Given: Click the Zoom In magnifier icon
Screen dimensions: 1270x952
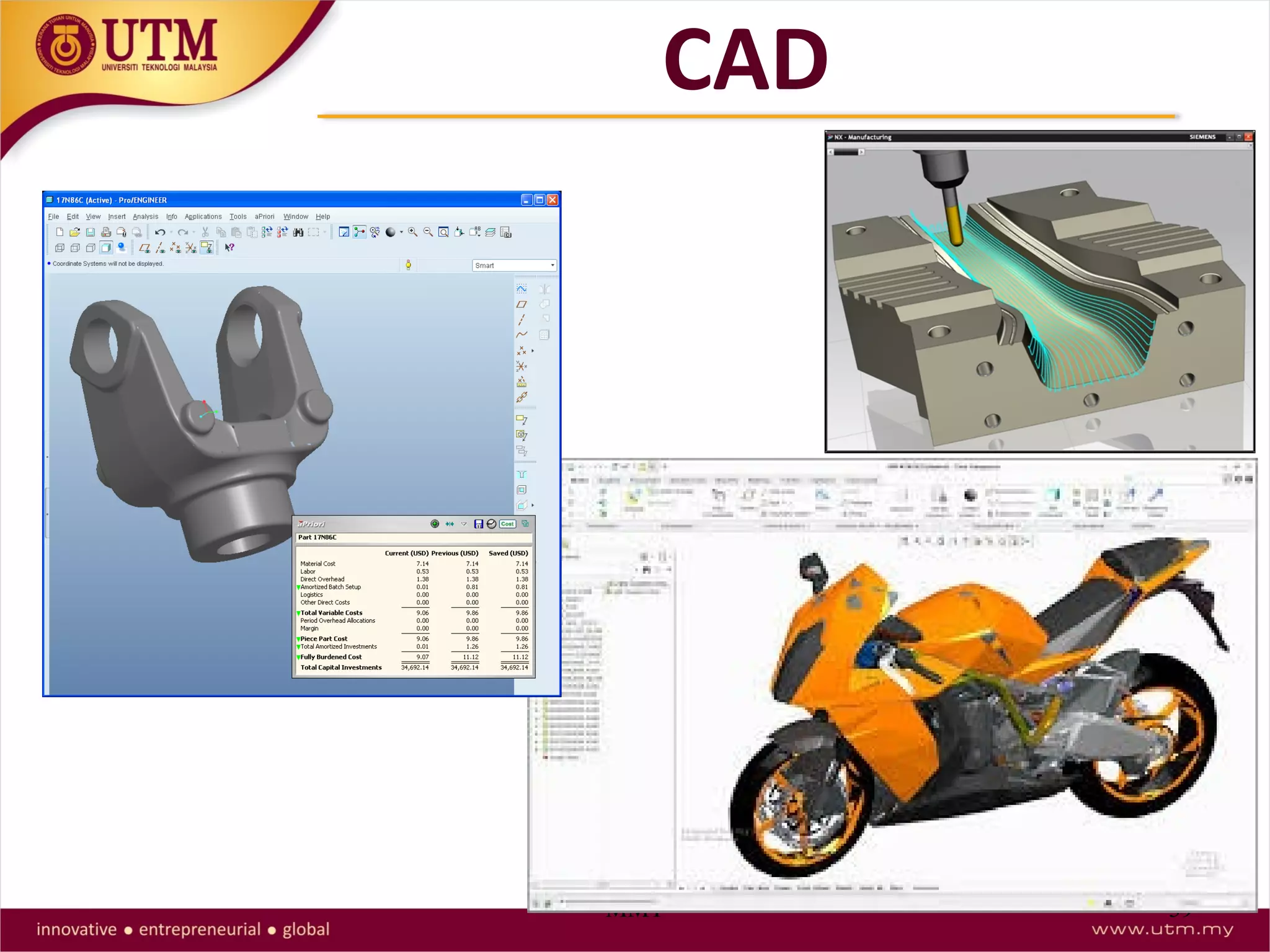Looking at the screenshot, I should coord(412,232).
